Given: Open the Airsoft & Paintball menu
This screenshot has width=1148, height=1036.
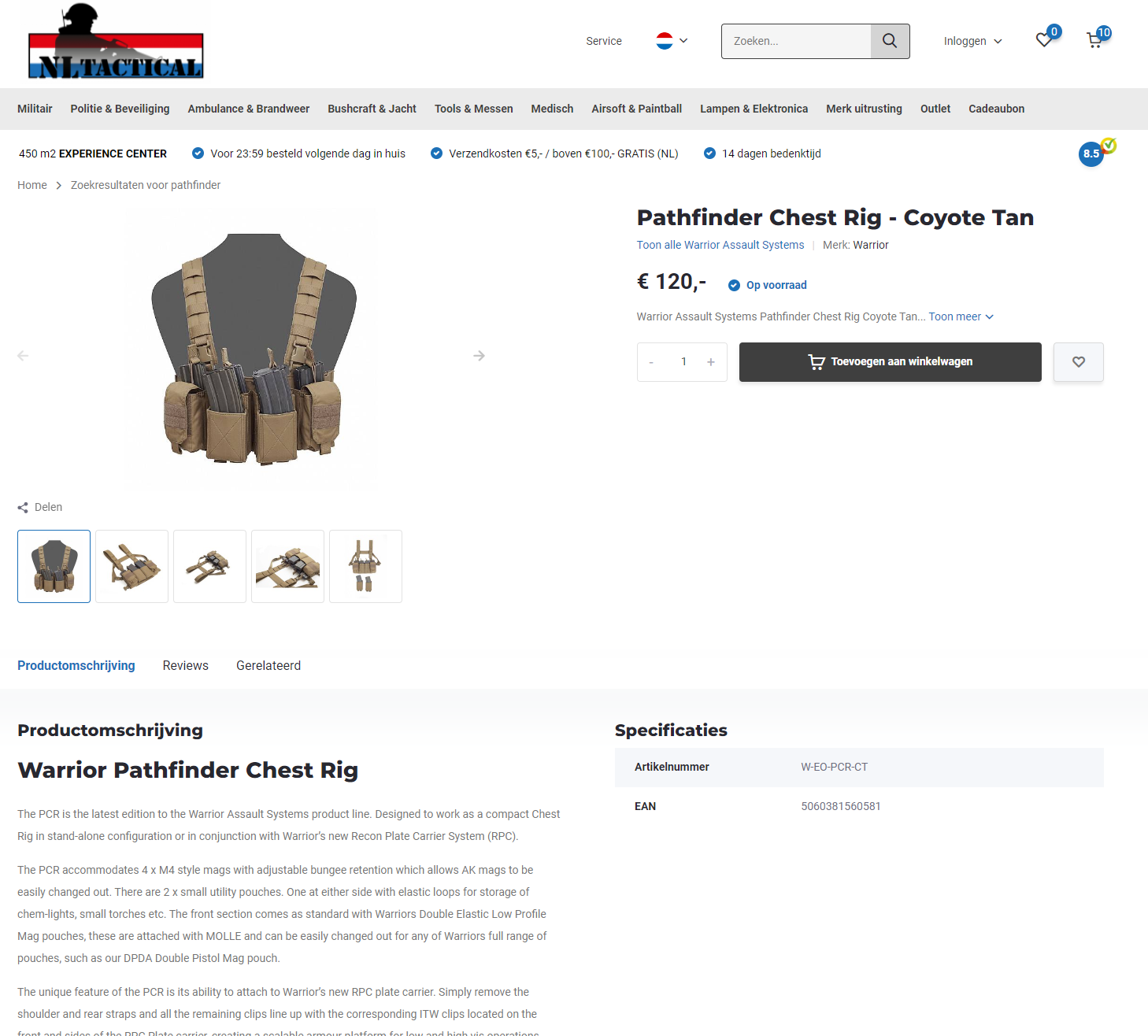Looking at the screenshot, I should pyautogui.click(x=636, y=109).
